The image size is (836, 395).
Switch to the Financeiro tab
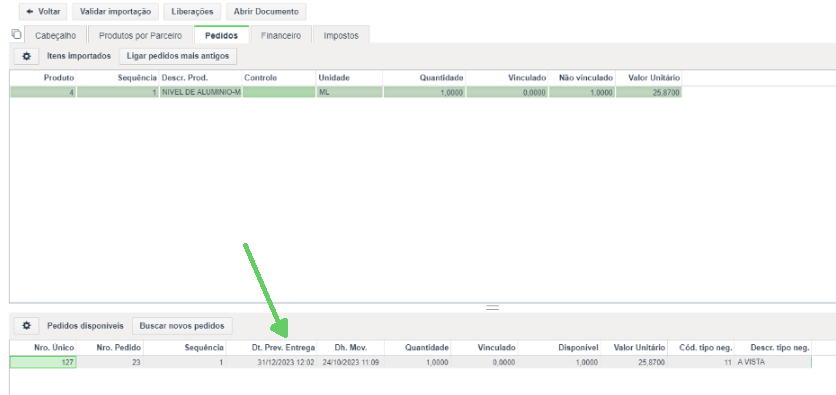[x=280, y=36]
